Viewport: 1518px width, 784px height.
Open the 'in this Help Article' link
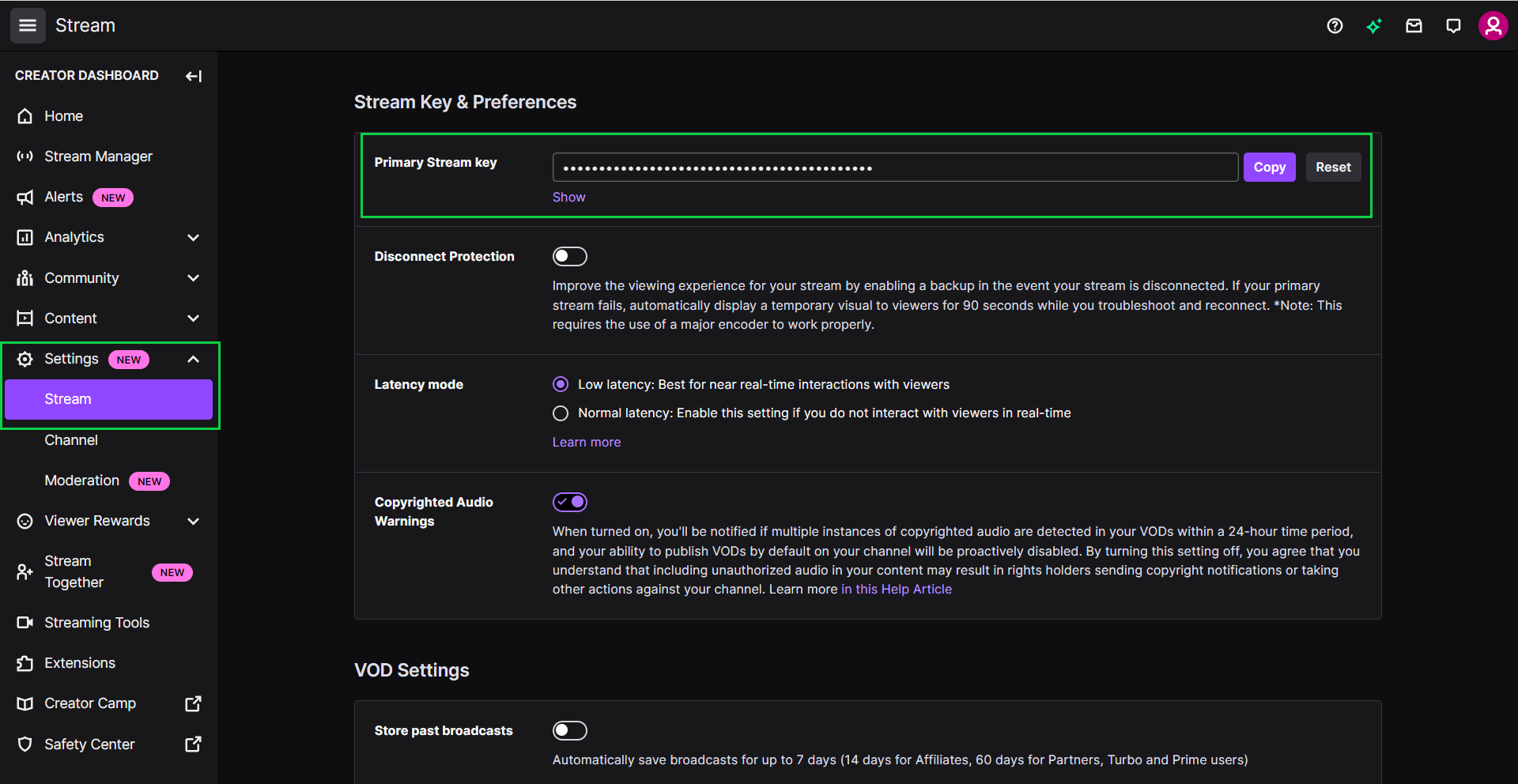point(897,590)
